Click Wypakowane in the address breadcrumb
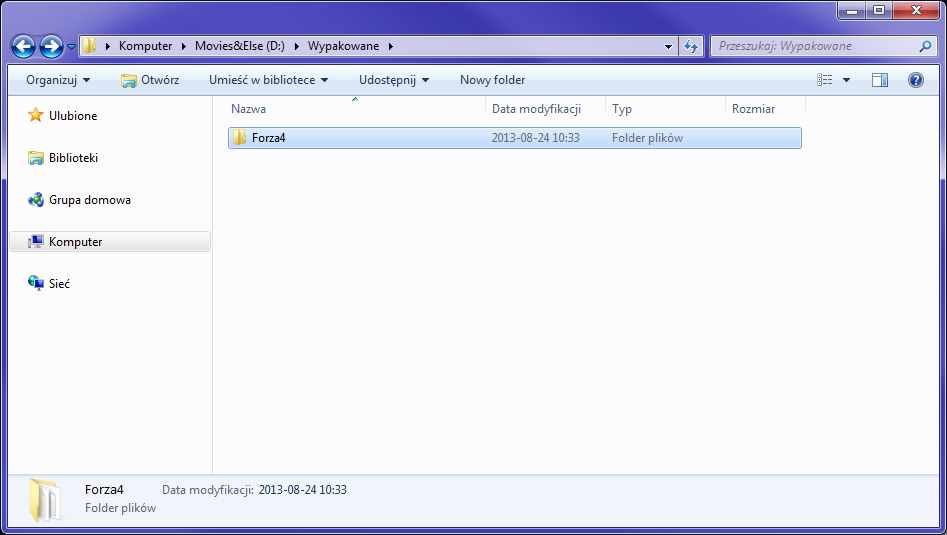The image size is (947, 535). 343,46
